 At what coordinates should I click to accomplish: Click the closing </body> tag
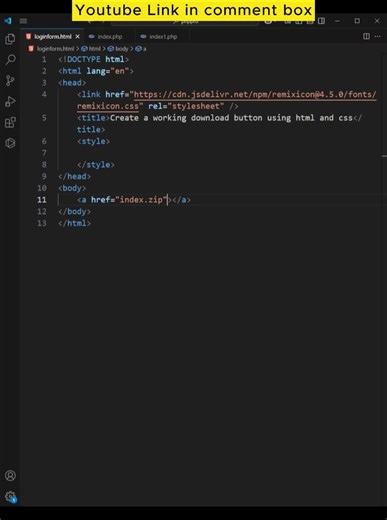tap(74, 211)
